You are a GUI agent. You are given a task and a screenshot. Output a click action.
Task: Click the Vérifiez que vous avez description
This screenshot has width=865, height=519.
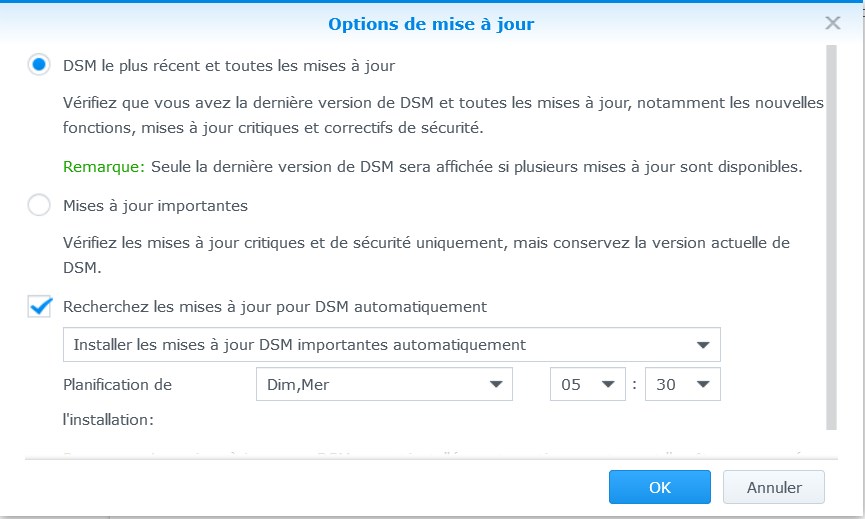tap(443, 115)
